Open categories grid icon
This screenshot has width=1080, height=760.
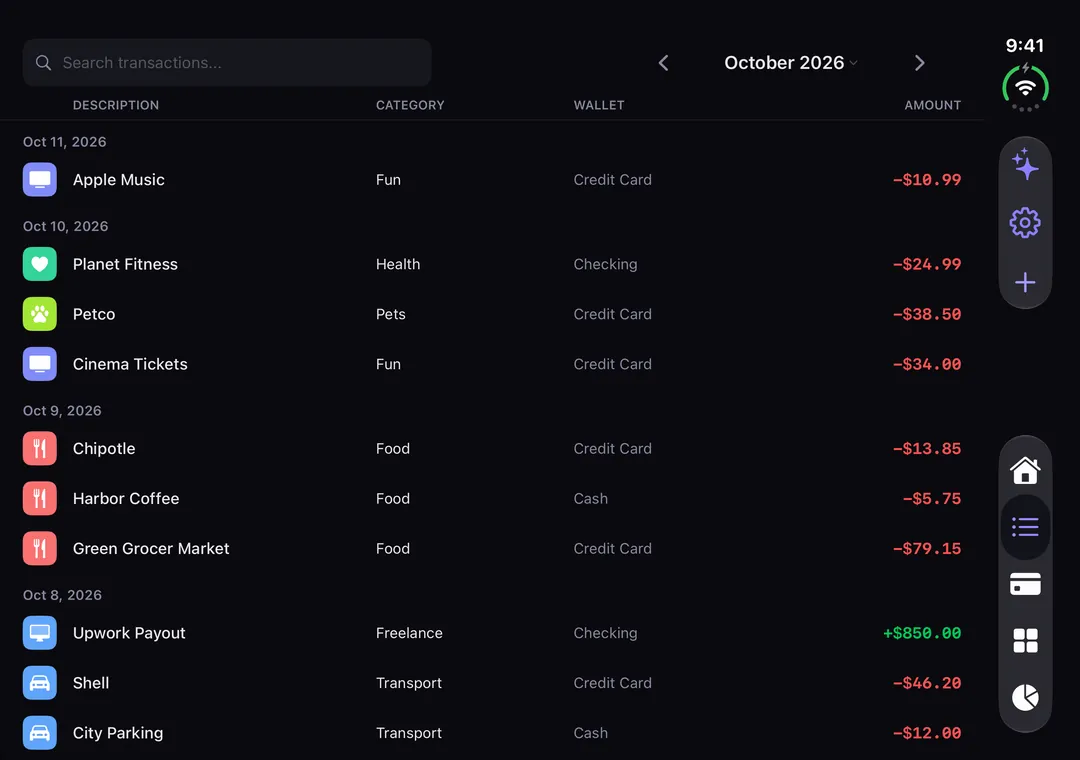tap(1025, 640)
